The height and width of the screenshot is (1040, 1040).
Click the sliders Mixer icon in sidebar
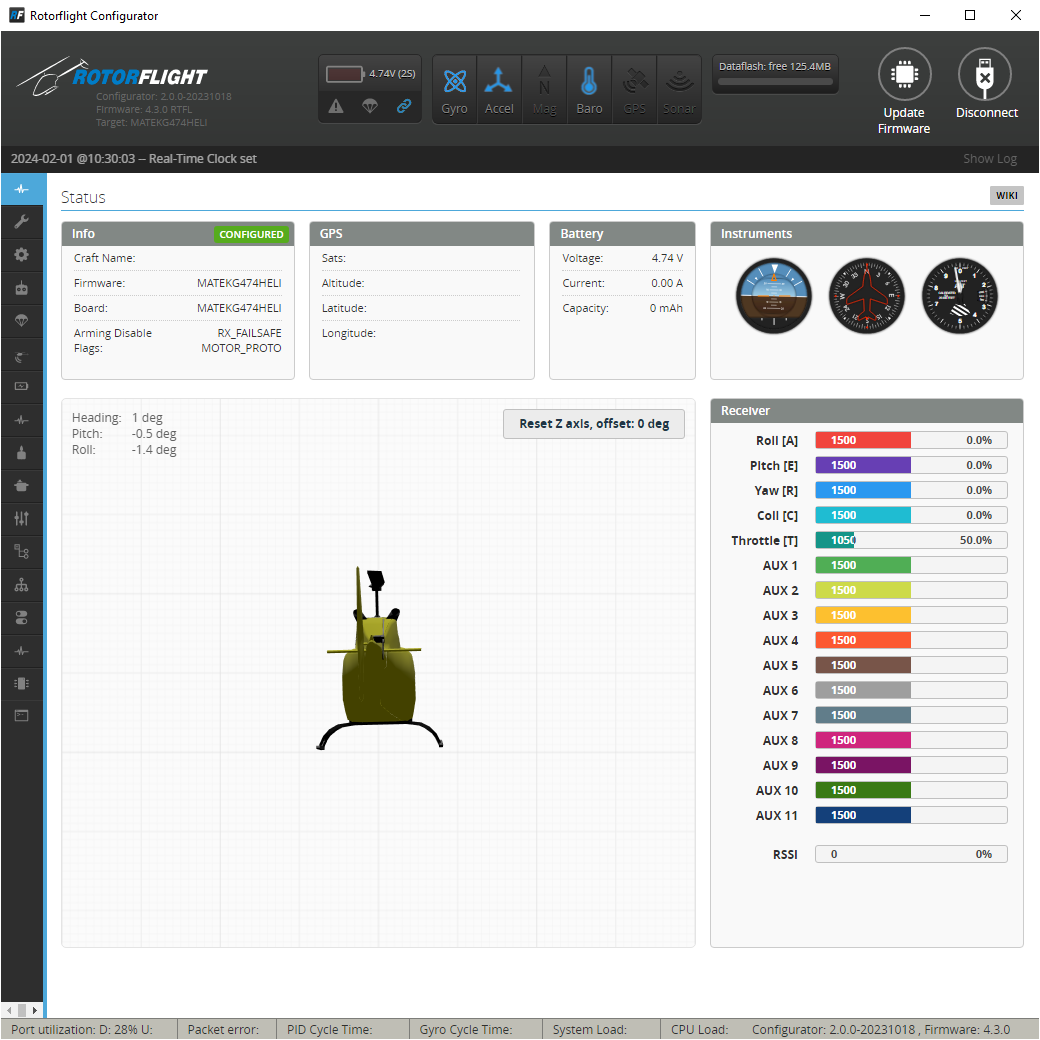tap(21, 518)
